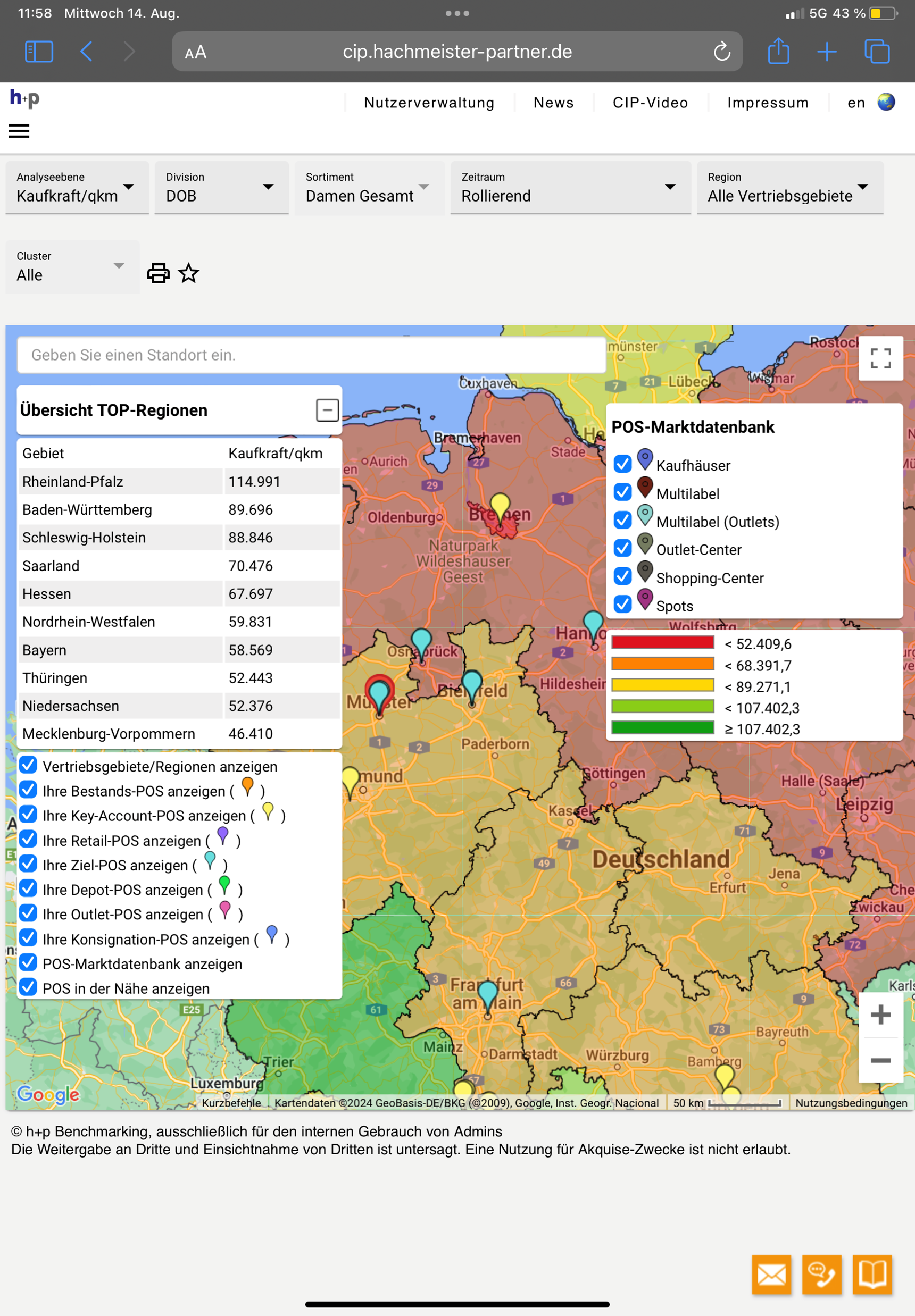Open the Zeitraum Rollierend dropdown
This screenshot has height=1316, width=915.
(569, 188)
